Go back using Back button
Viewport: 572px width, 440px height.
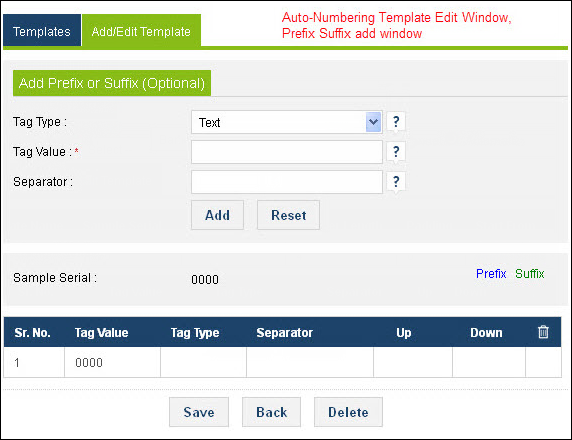pos(271,412)
